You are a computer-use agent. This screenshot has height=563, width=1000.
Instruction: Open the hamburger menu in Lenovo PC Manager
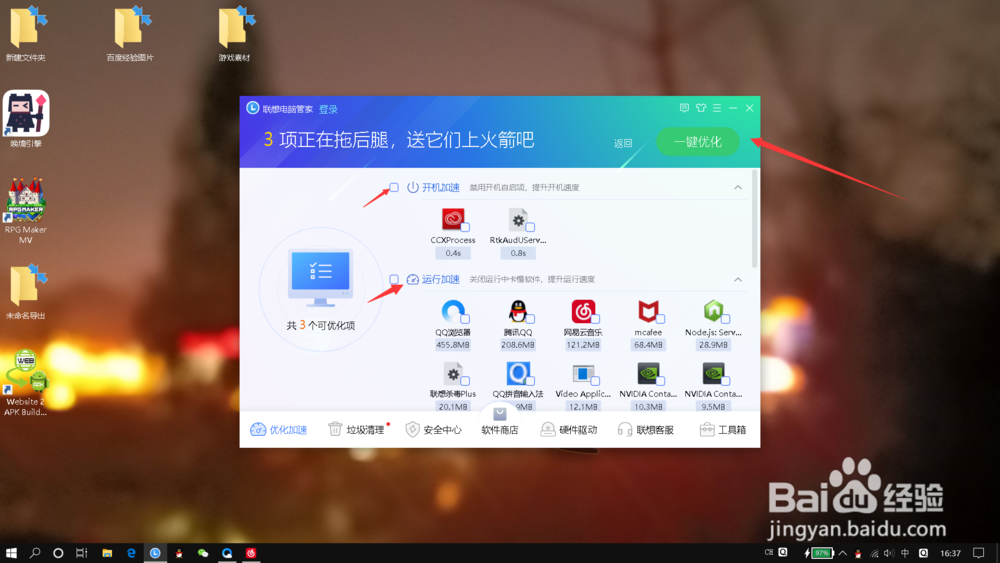tap(717, 108)
